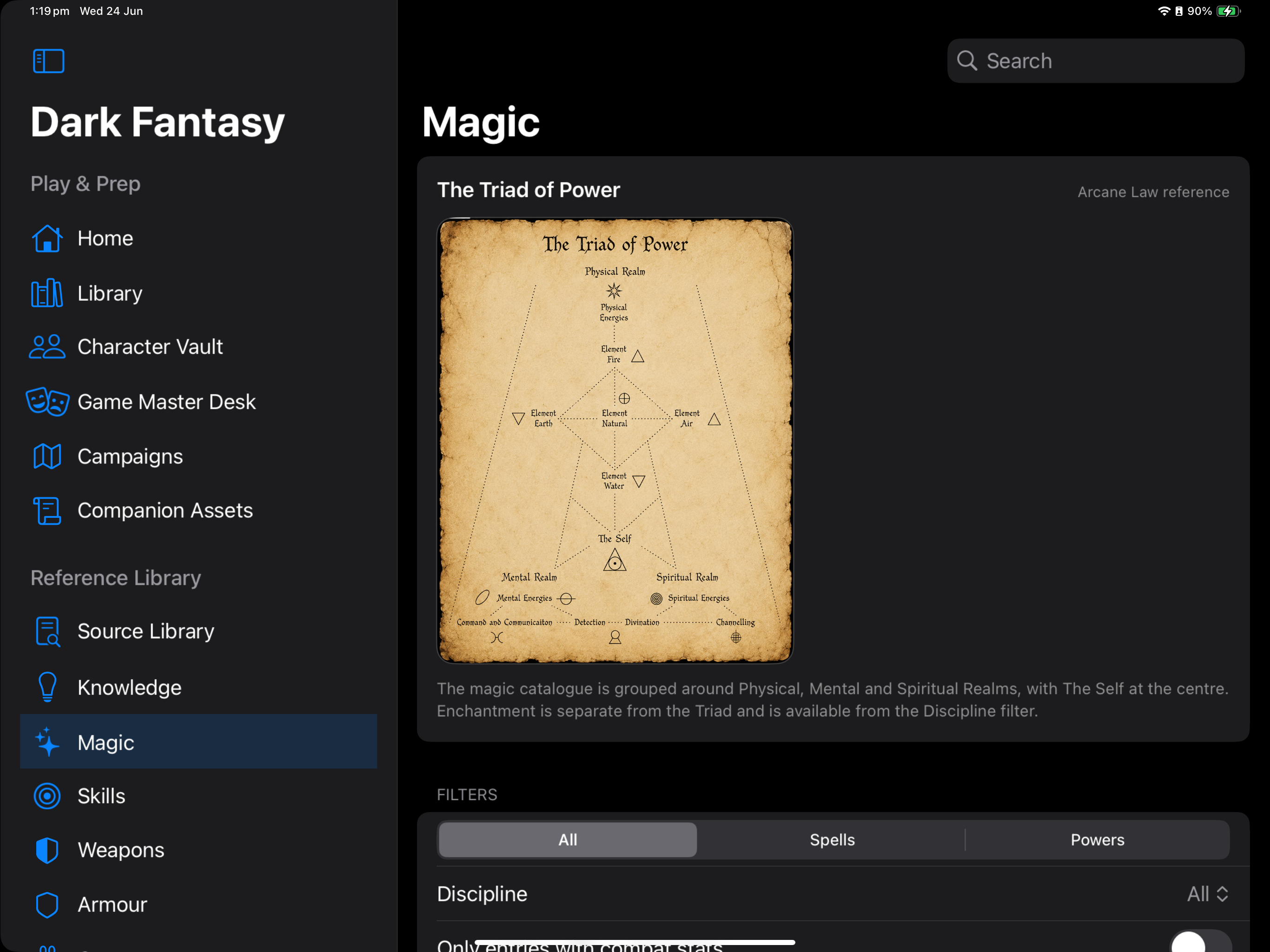Image resolution: width=1270 pixels, height=952 pixels.
Task: Click the FILTERS section label
Action: coord(467,795)
